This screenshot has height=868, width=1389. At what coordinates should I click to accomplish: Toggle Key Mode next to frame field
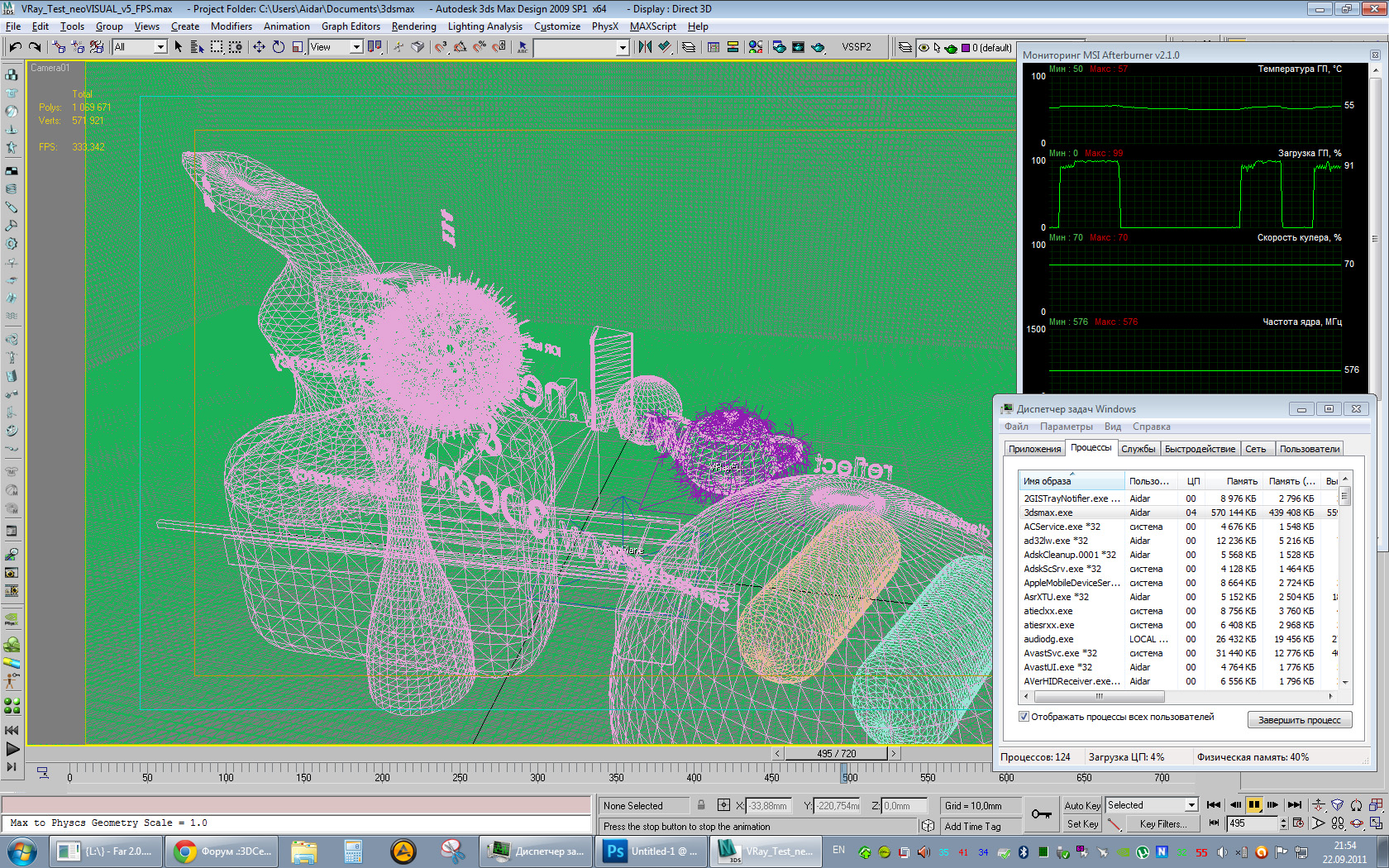(1214, 823)
